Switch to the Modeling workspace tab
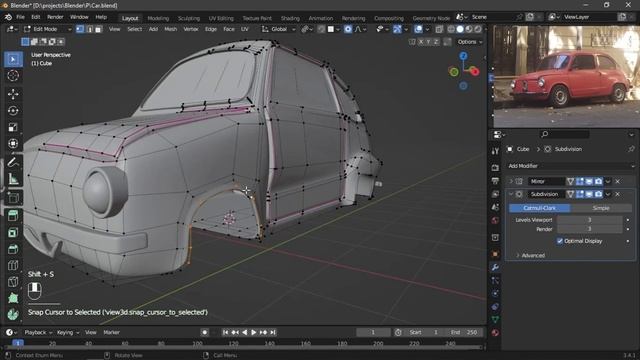Viewport: 640px width, 360px height. tap(158, 18)
